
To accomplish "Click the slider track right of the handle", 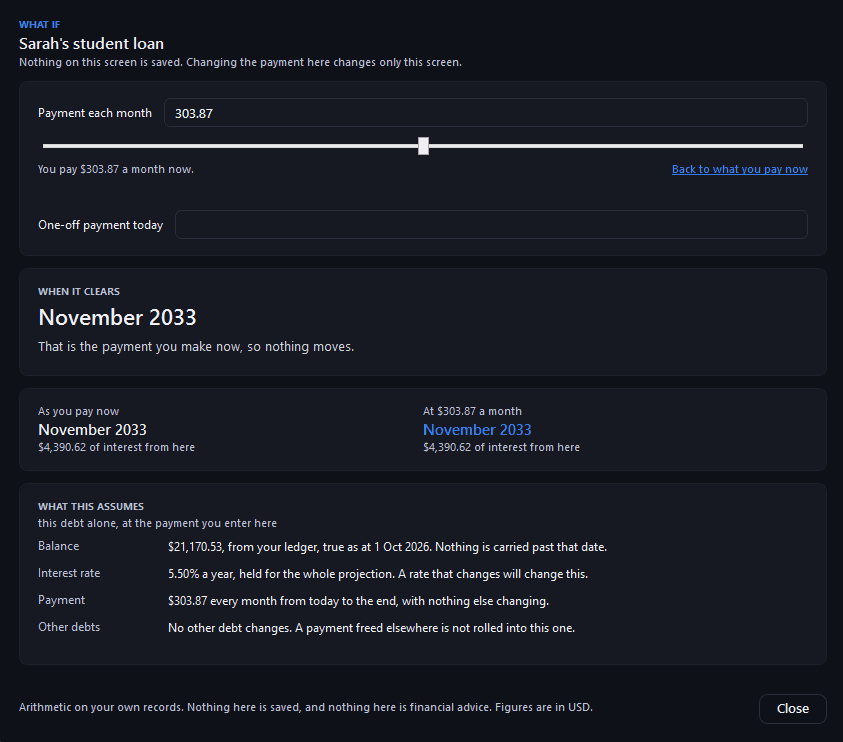I will 616,146.
